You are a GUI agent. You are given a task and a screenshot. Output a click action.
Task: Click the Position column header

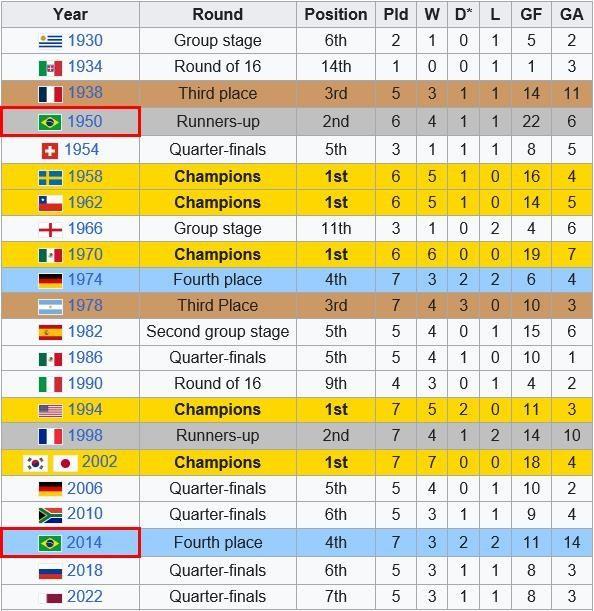pyautogui.click(x=336, y=14)
